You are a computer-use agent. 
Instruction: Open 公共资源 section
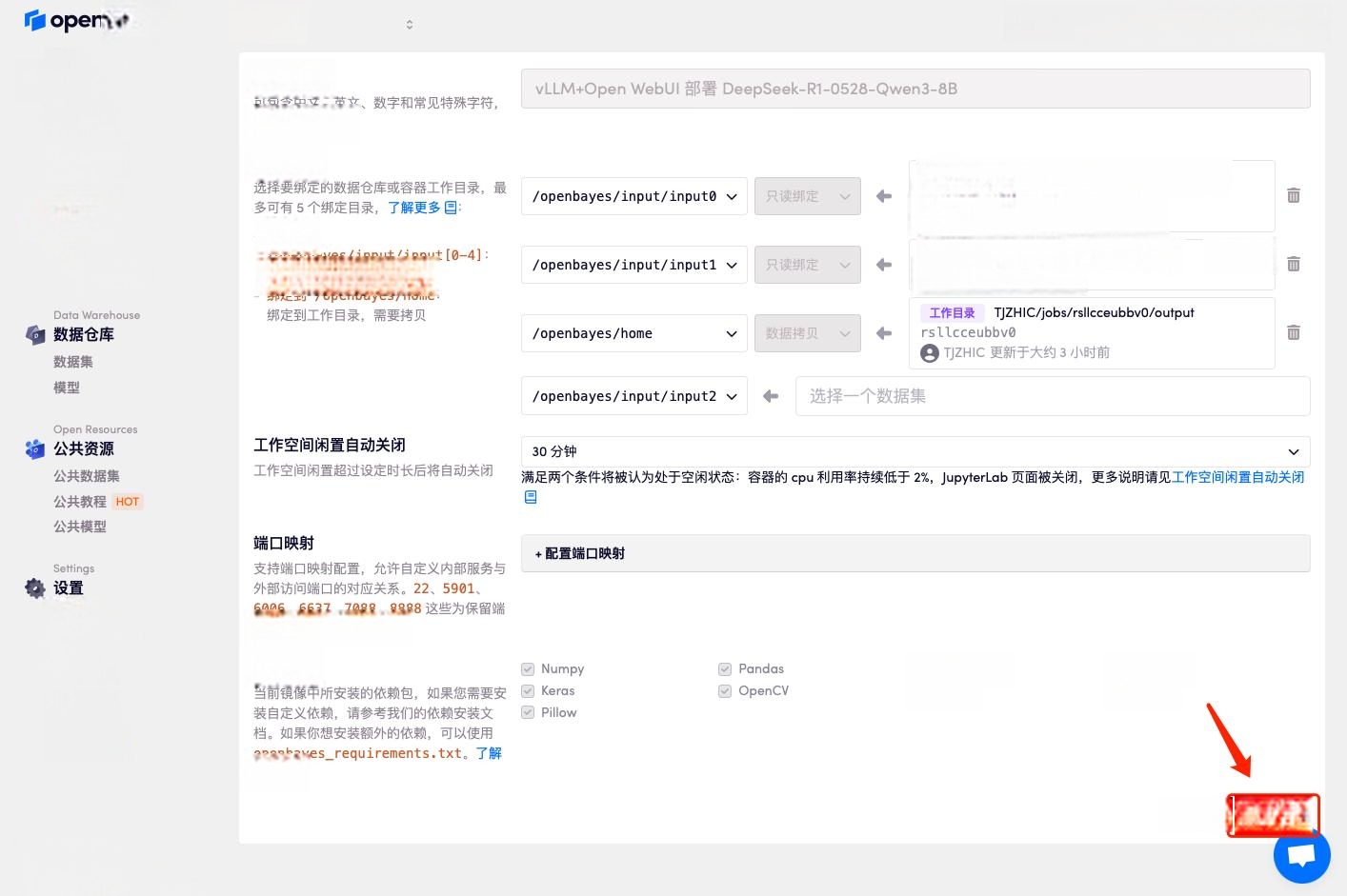(84, 448)
